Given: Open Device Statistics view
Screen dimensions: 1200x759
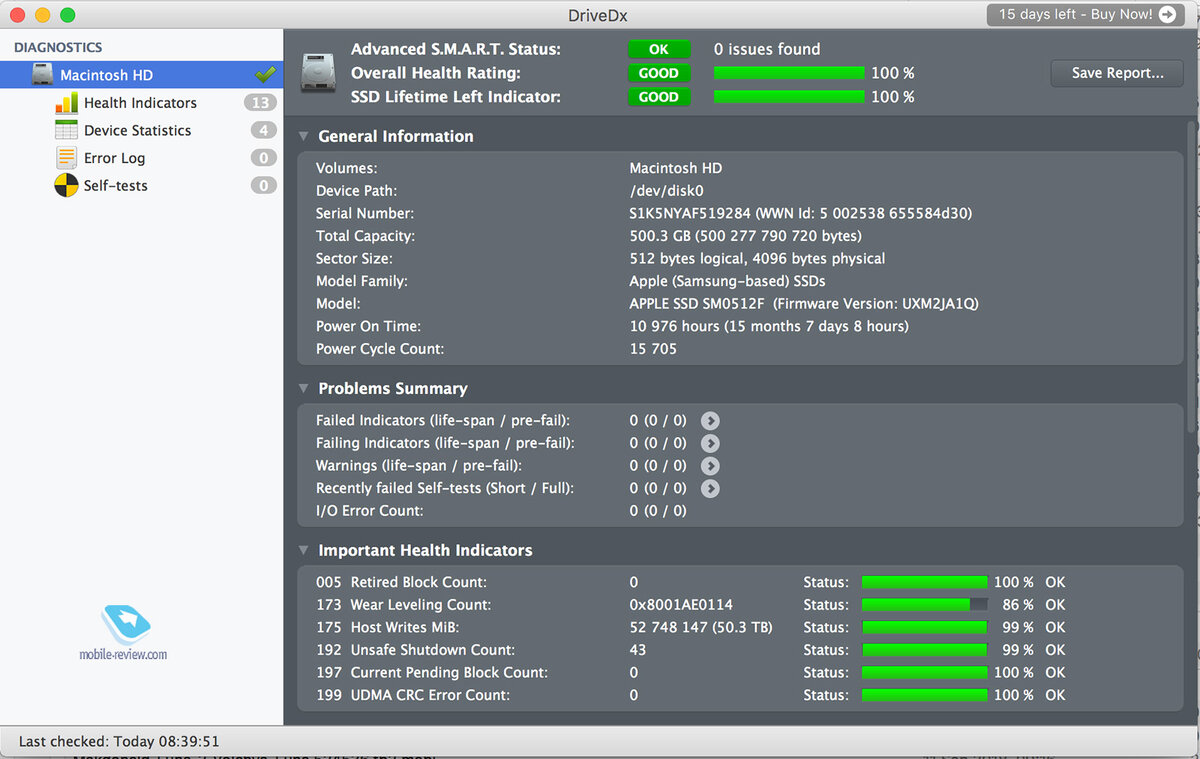Looking at the screenshot, I should coord(142,130).
